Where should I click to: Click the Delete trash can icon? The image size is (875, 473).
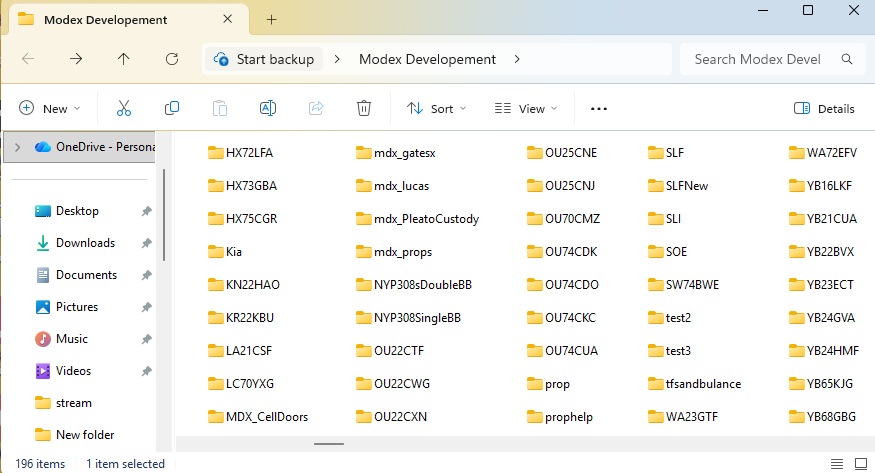point(365,108)
